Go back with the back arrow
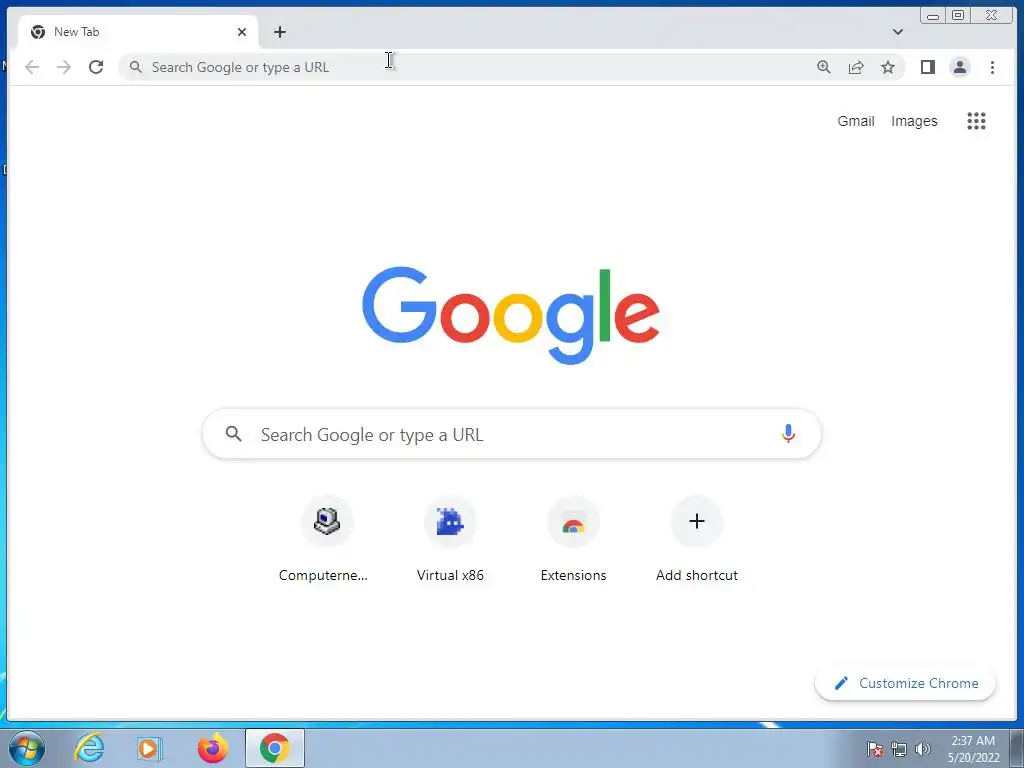1024x768 pixels. point(32,67)
